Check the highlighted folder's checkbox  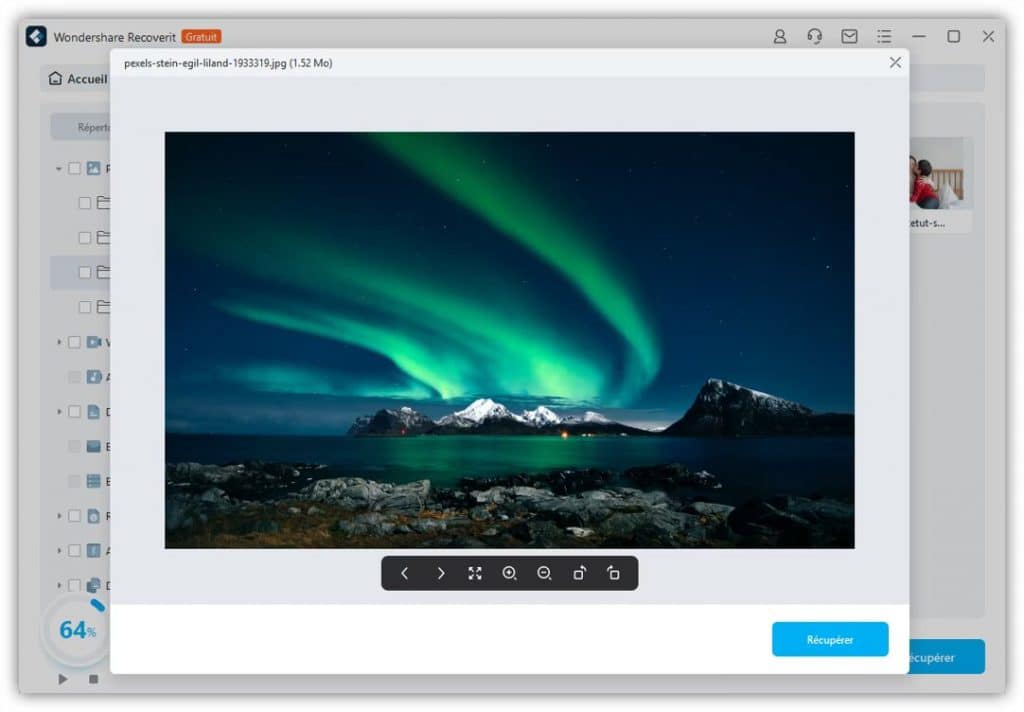pyautogui.click(x=85, y=272)
